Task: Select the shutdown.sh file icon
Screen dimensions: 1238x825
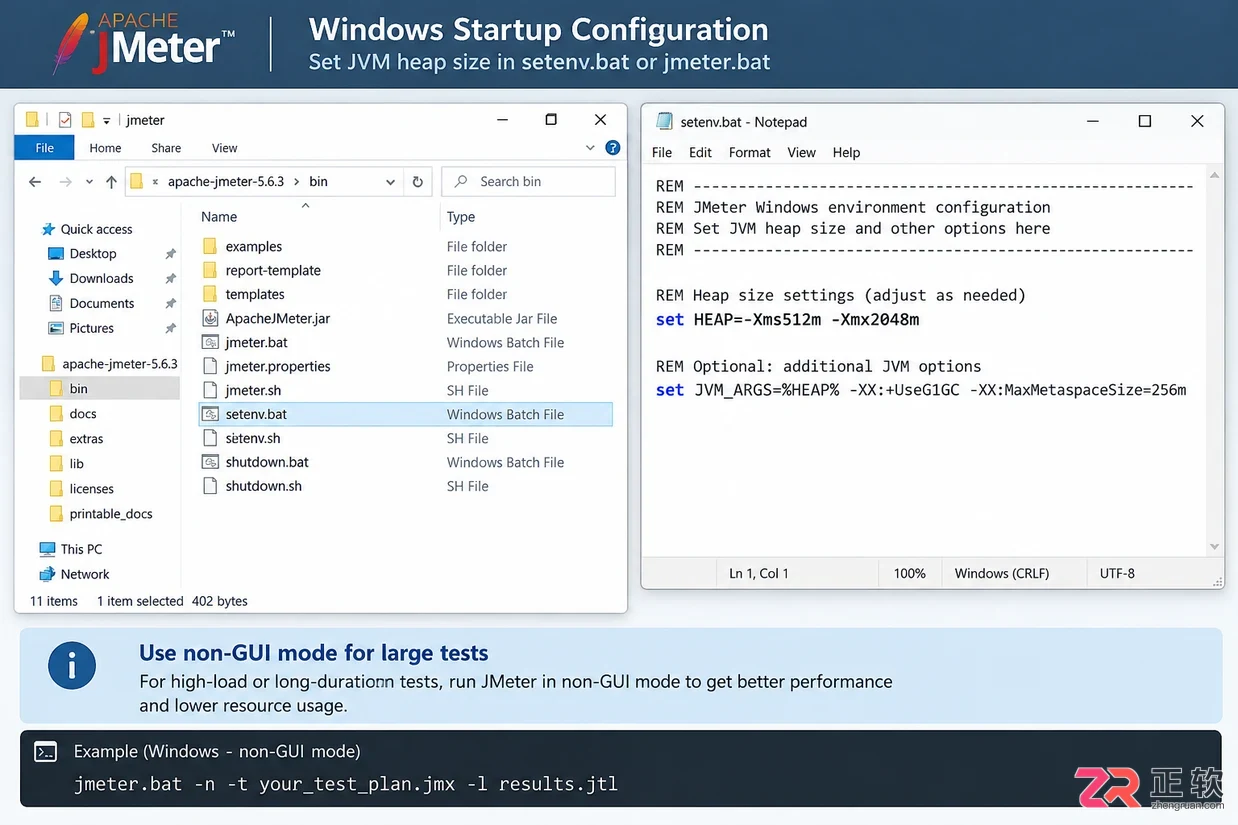Action: [210, 486]
